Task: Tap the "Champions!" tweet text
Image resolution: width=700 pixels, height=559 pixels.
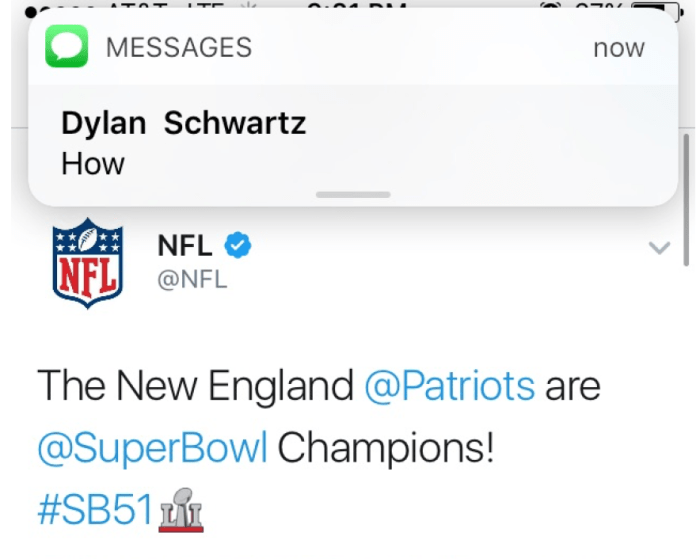Action: [385, 448]
